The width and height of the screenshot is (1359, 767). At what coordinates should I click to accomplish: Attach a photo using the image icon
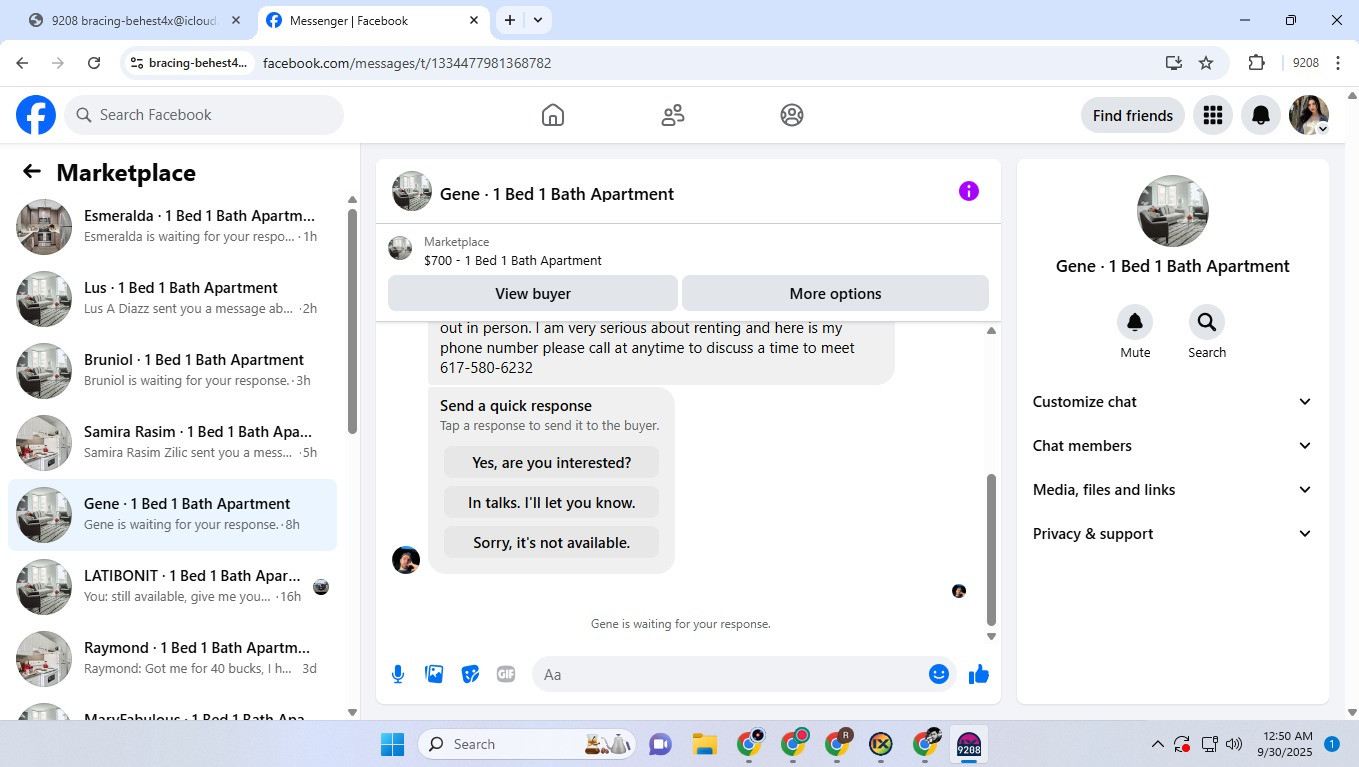coord(434,674)
